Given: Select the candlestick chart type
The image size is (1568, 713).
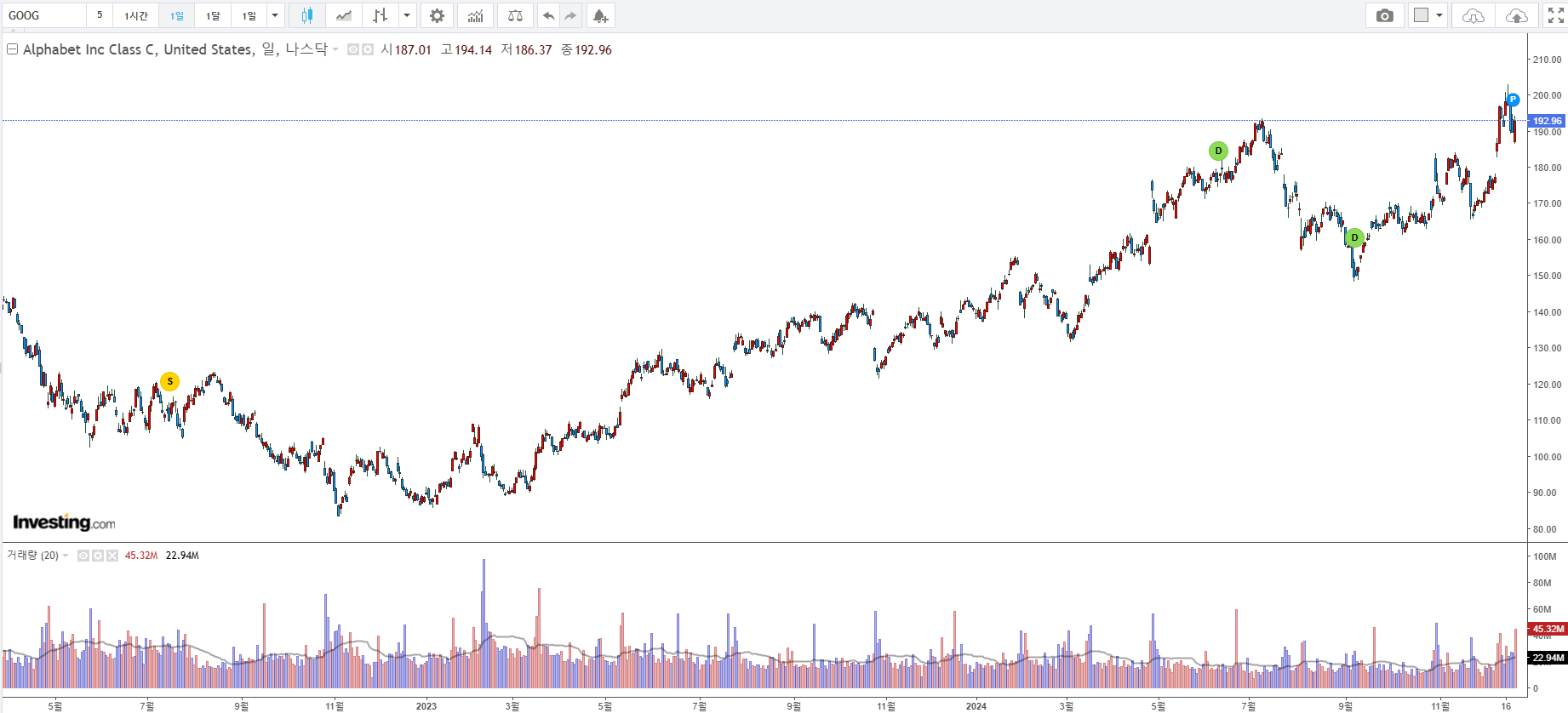Looking at the screenshot, I should 306,15.
